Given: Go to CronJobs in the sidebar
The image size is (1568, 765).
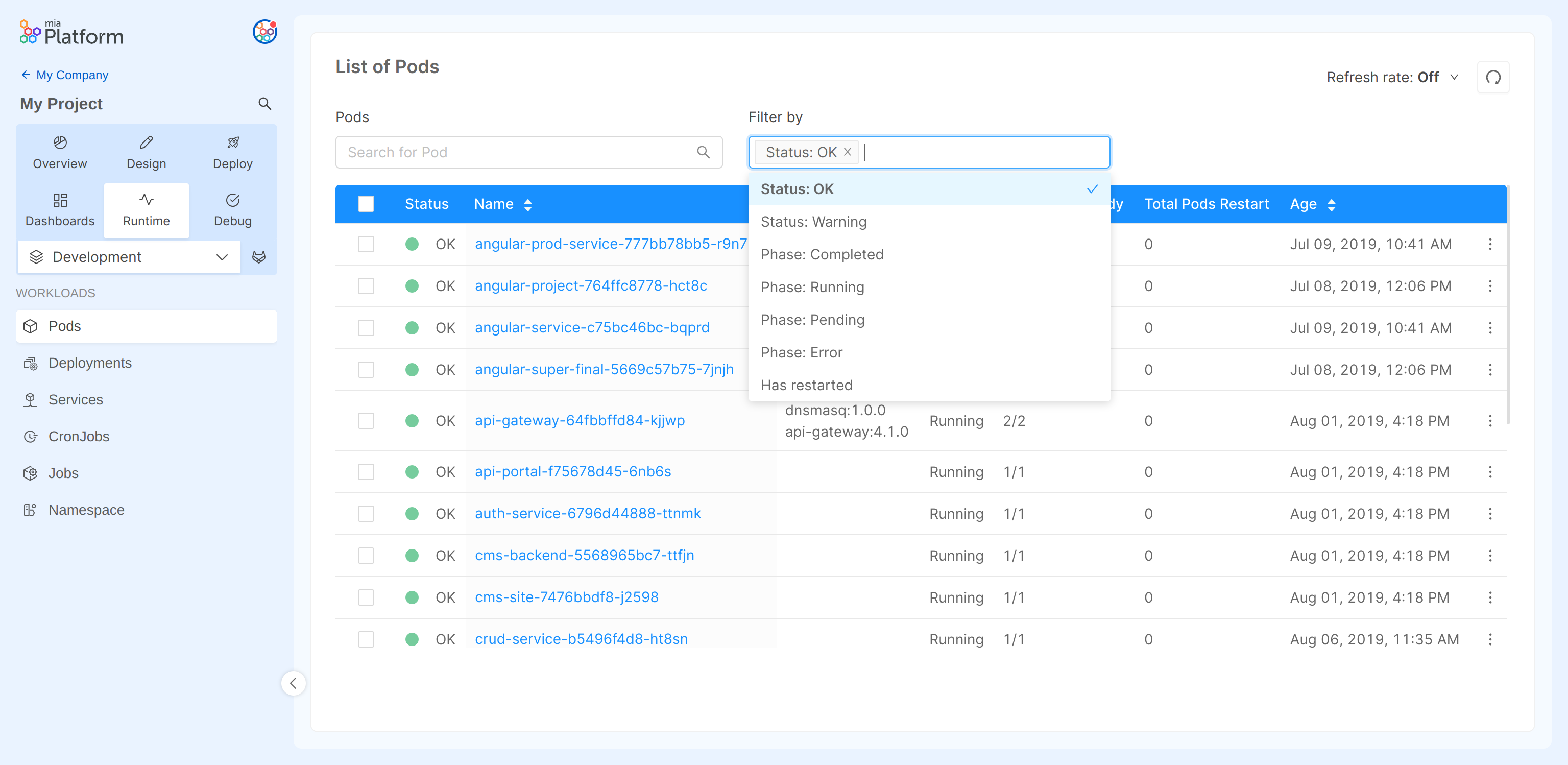Looking at the screenshot, I should coord(79,436).
